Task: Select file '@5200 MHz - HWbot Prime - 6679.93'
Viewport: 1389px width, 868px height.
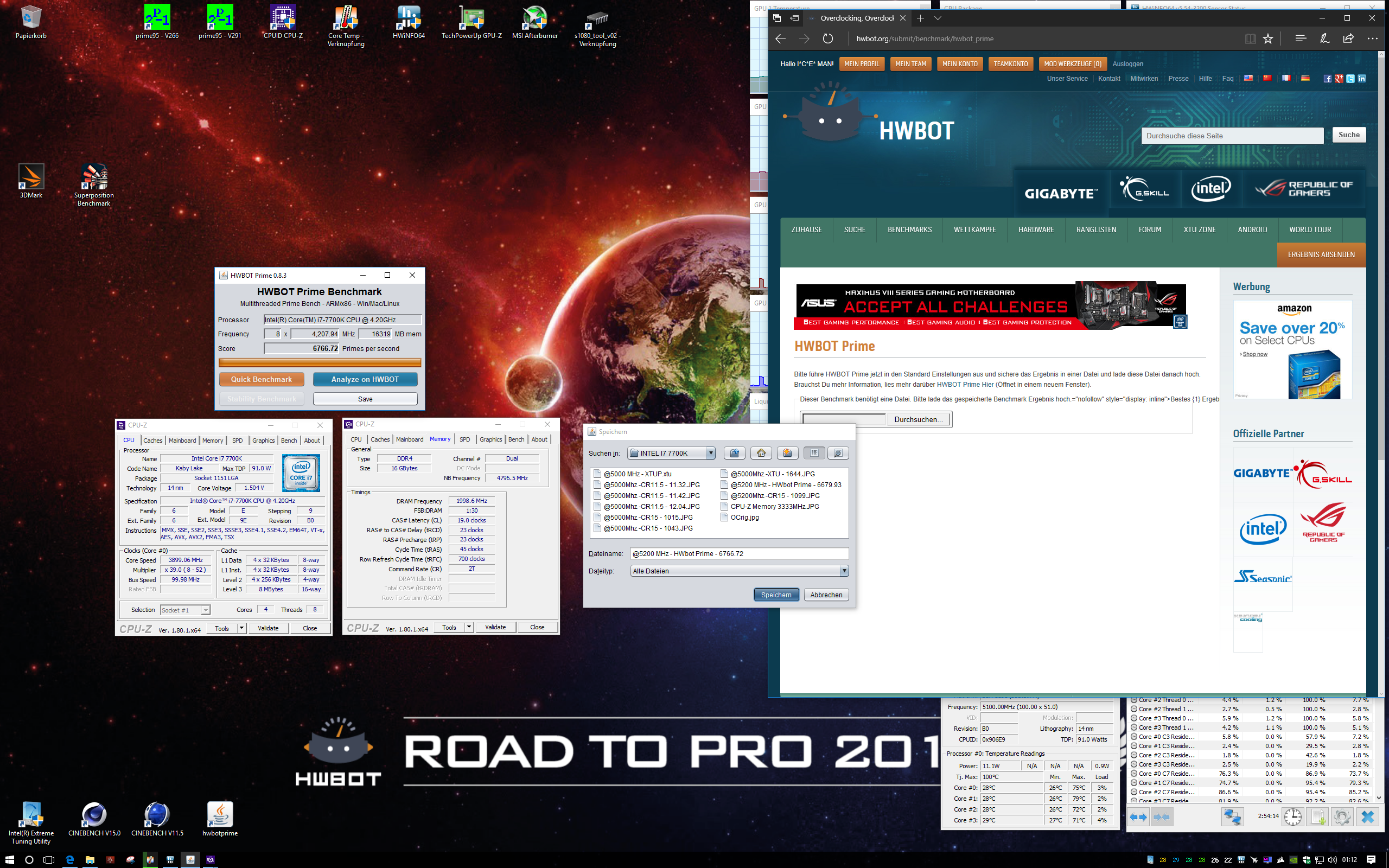Action: point(781,484)
